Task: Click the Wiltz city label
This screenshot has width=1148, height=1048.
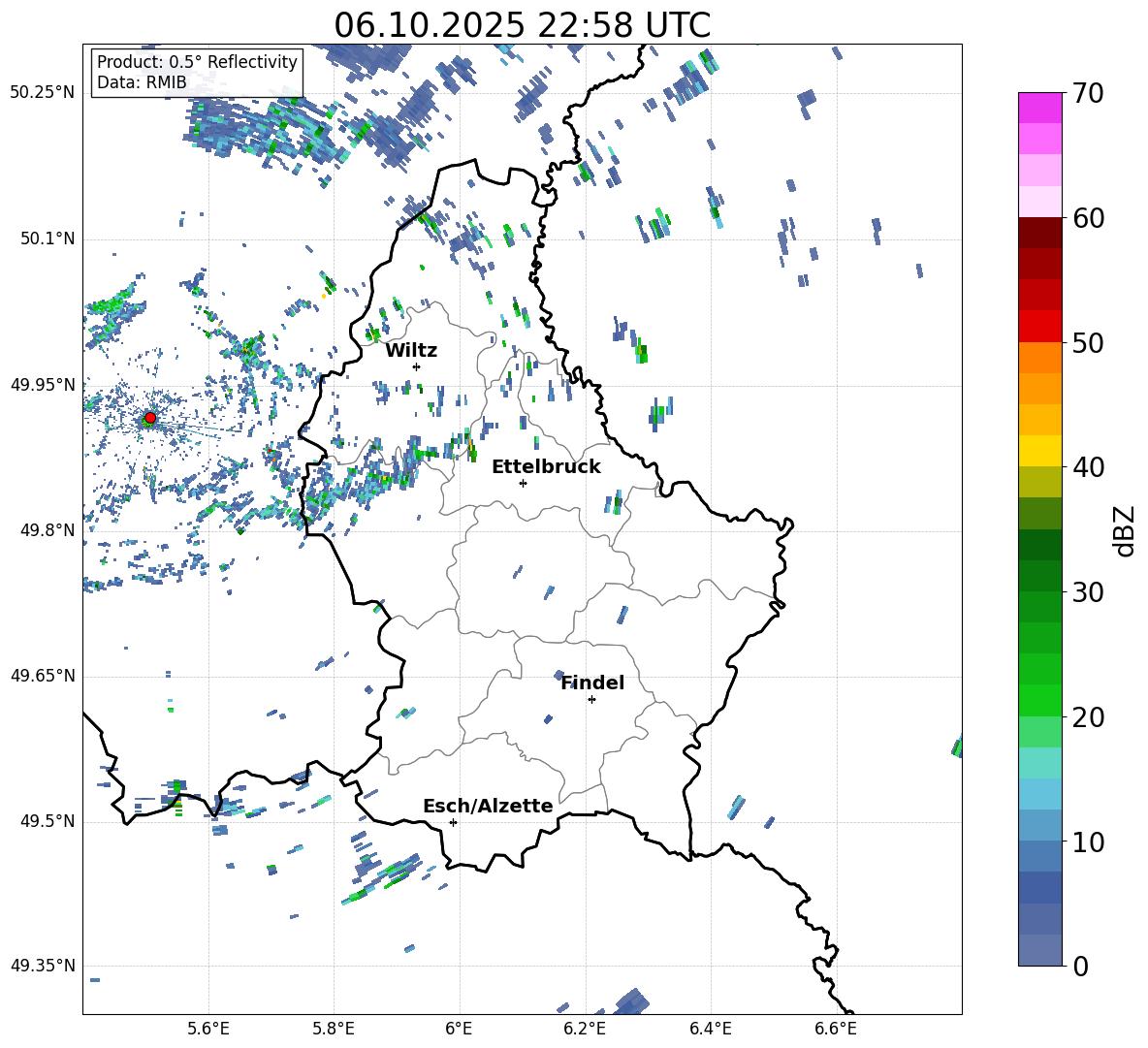Action: tap(411, 351)
